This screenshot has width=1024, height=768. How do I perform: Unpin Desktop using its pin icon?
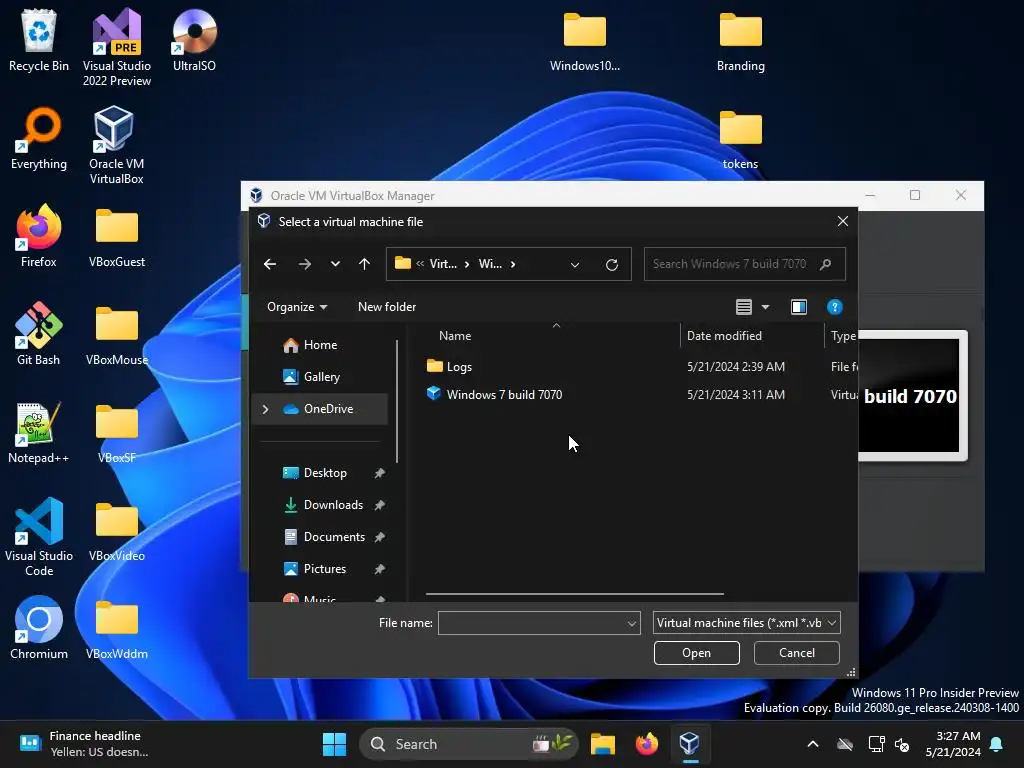(379, 473)
